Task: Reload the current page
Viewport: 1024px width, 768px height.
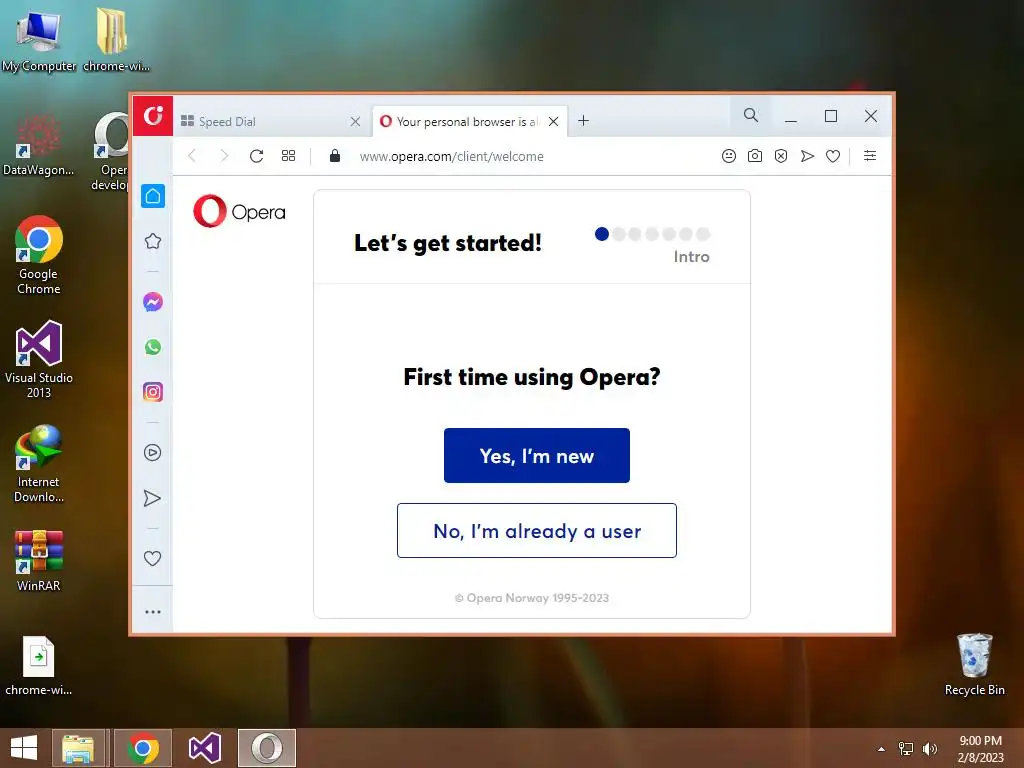Action: tap(256, 156)
